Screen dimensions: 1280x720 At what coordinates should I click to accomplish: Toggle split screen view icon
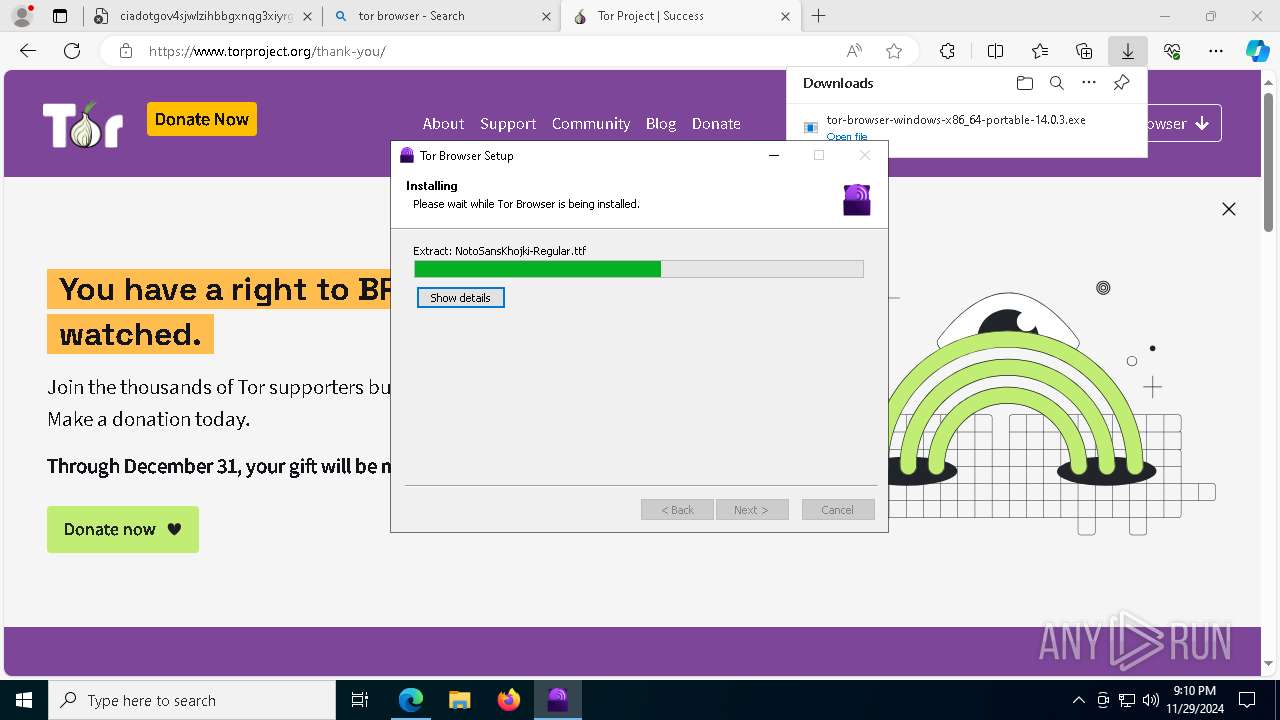(x=995, y=51)
